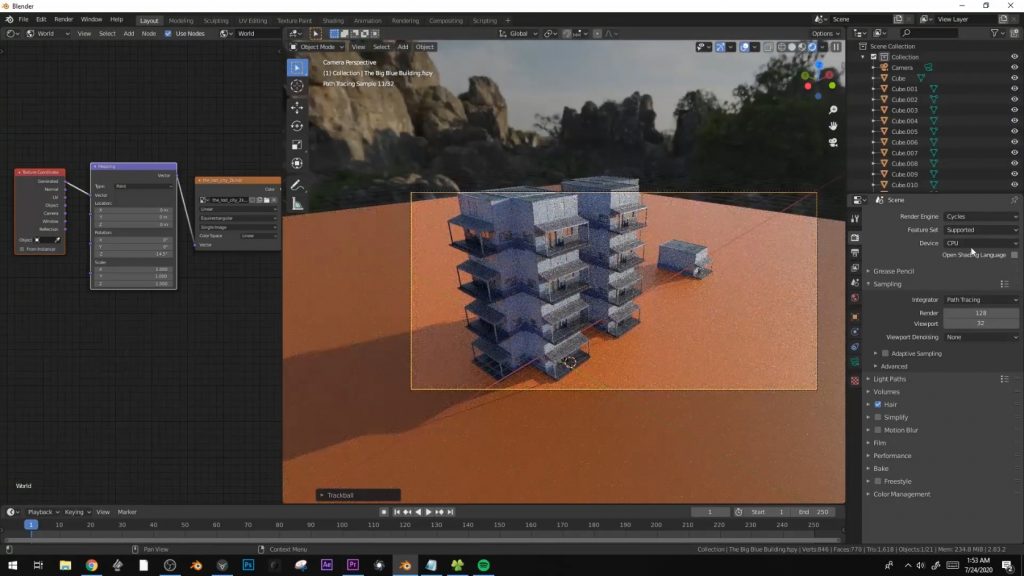
Task: Enable the Motion Blur checkbox
Action: pos(878,430)
